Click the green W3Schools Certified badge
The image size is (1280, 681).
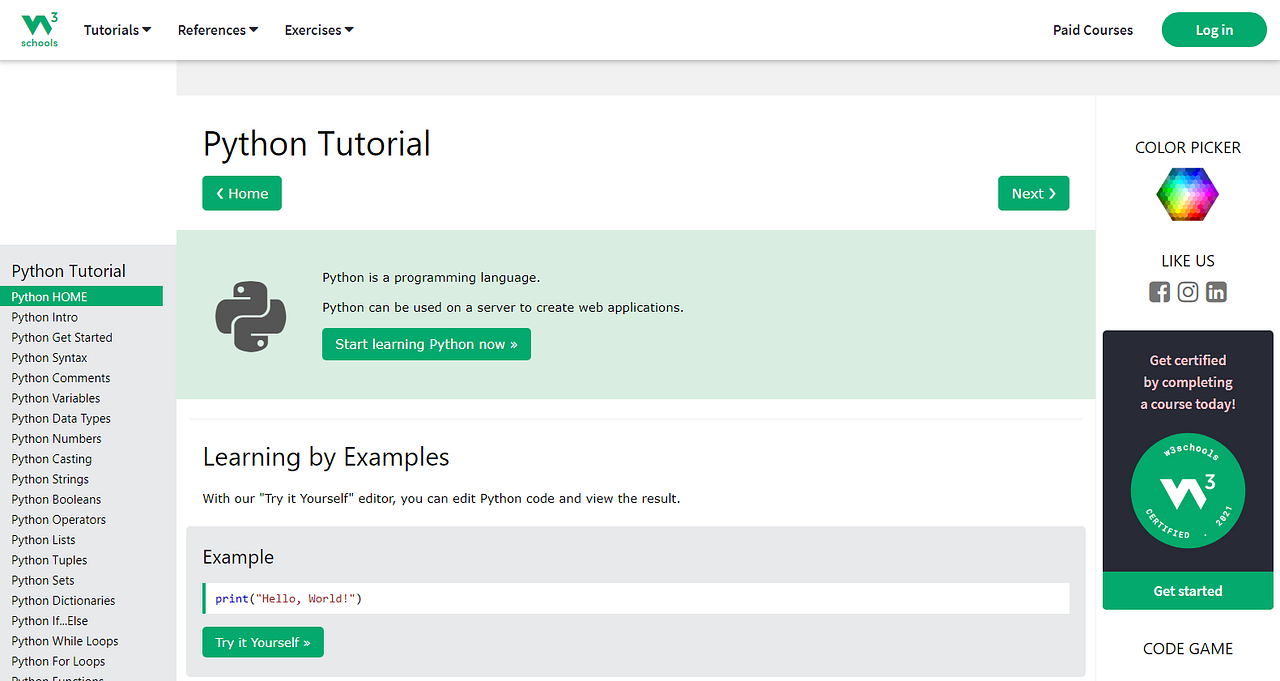[1187, 491]
